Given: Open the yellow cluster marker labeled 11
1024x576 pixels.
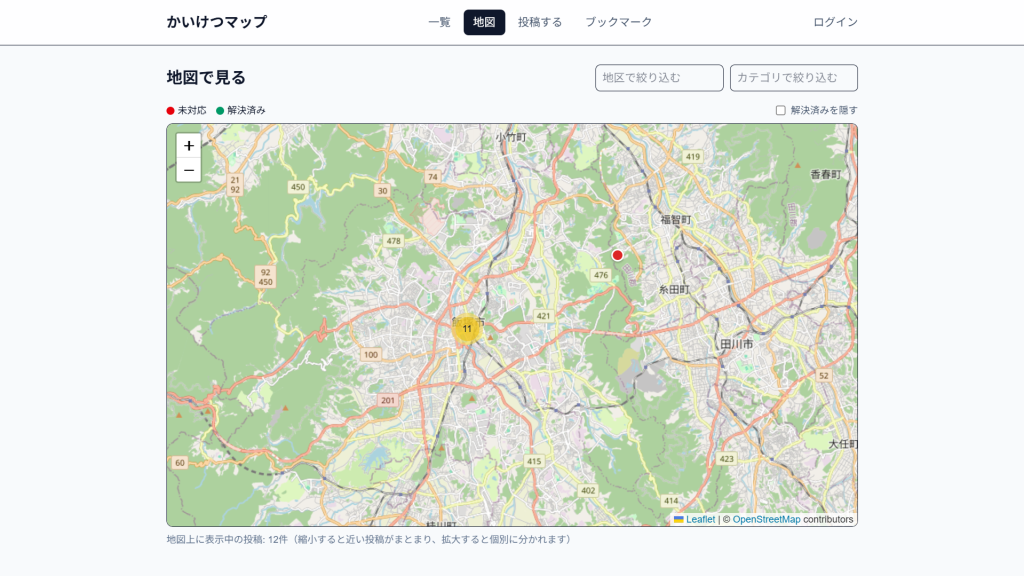Looking at the screenshot, I should (x=467, y=328).
